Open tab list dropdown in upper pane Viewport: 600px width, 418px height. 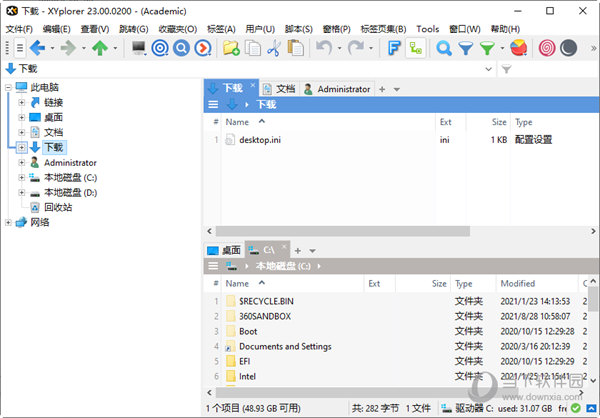[396, 90]
